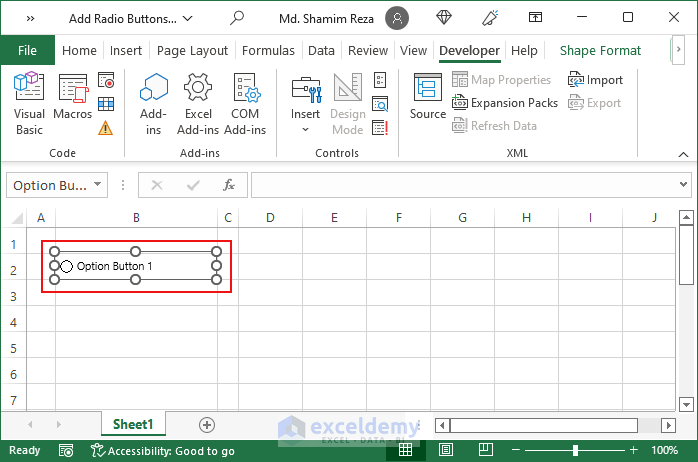This screenshot has width=698, height=462.
Task: Click the zoom slider handle
Action: [575, 450]
